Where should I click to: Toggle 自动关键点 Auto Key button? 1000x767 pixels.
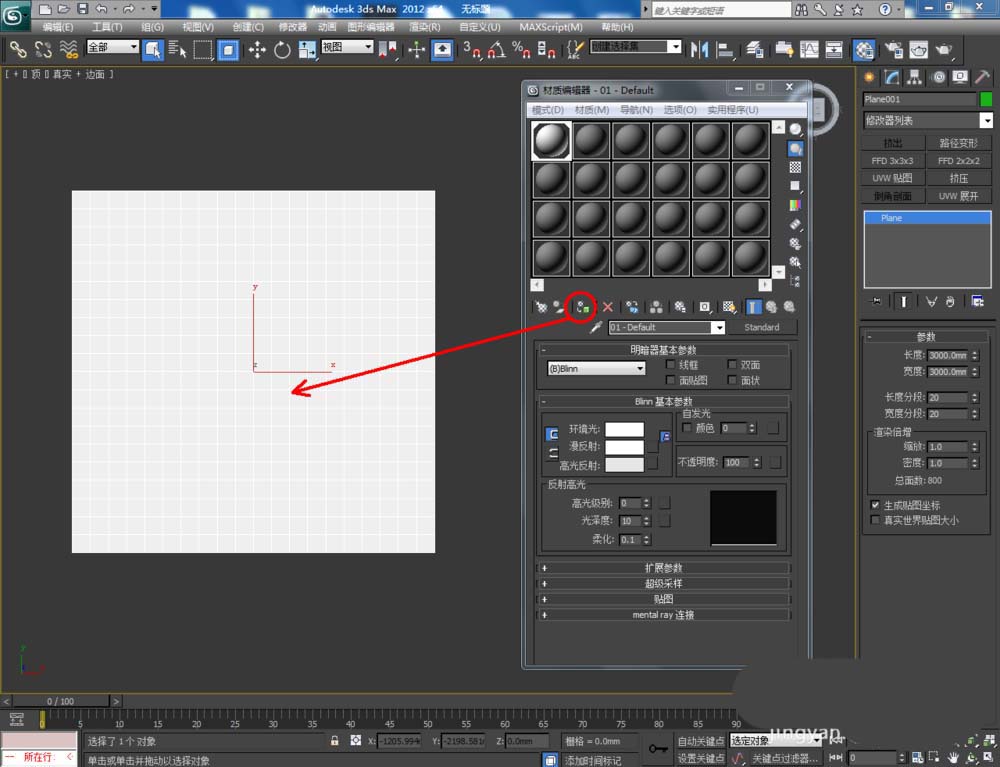pos(700,741)
